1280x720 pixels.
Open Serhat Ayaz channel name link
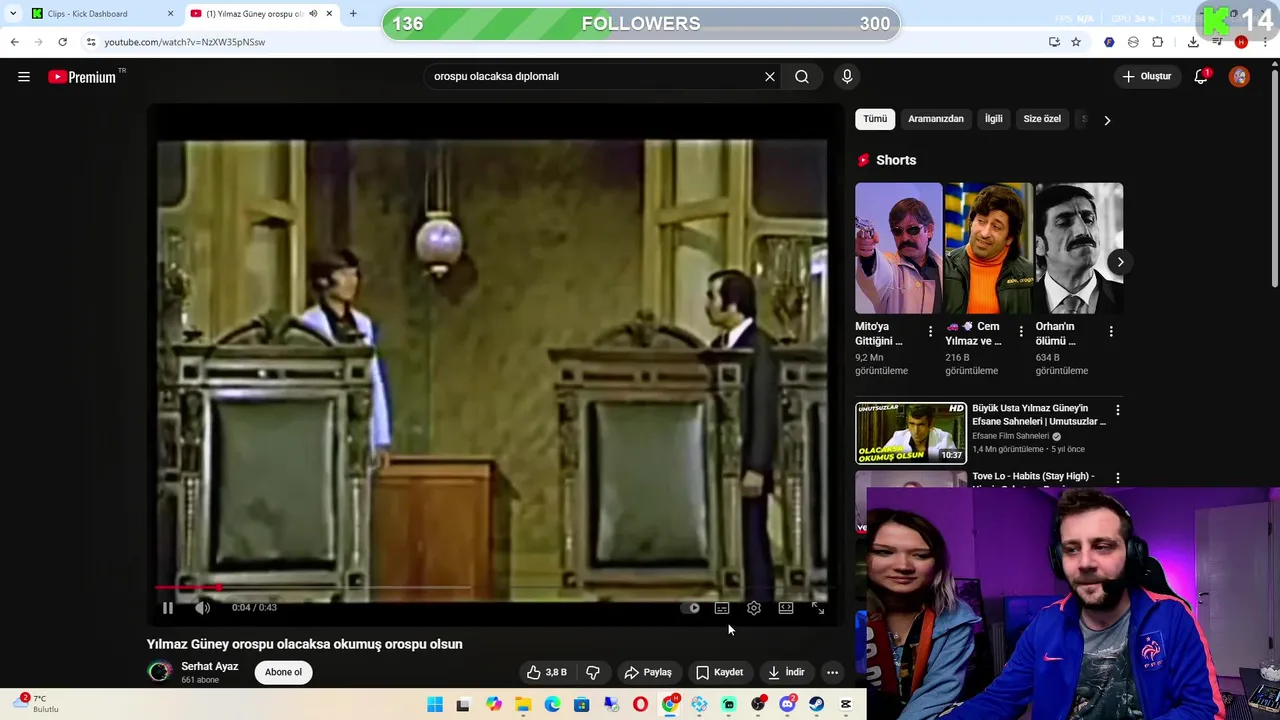click(210, 666)
